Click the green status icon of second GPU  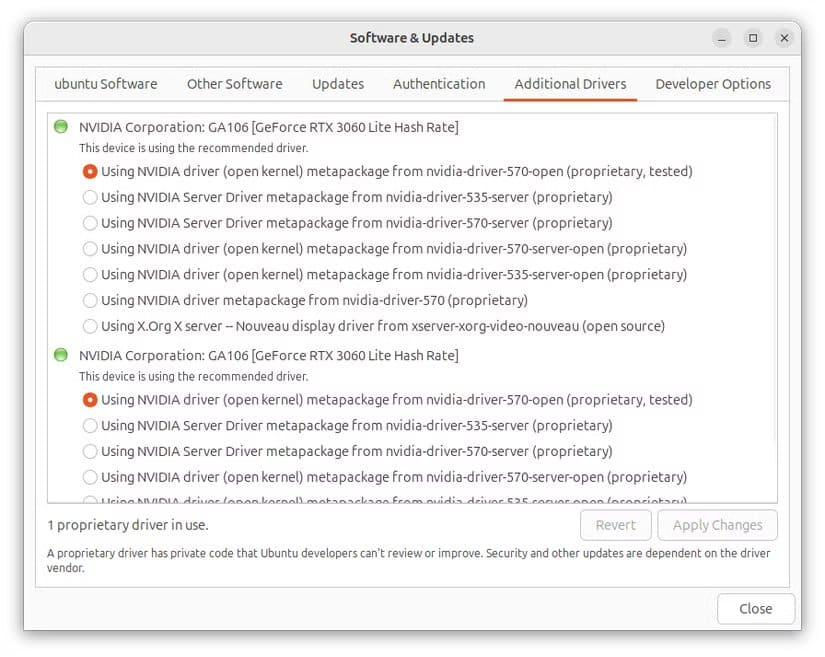(x=61, y=355)
